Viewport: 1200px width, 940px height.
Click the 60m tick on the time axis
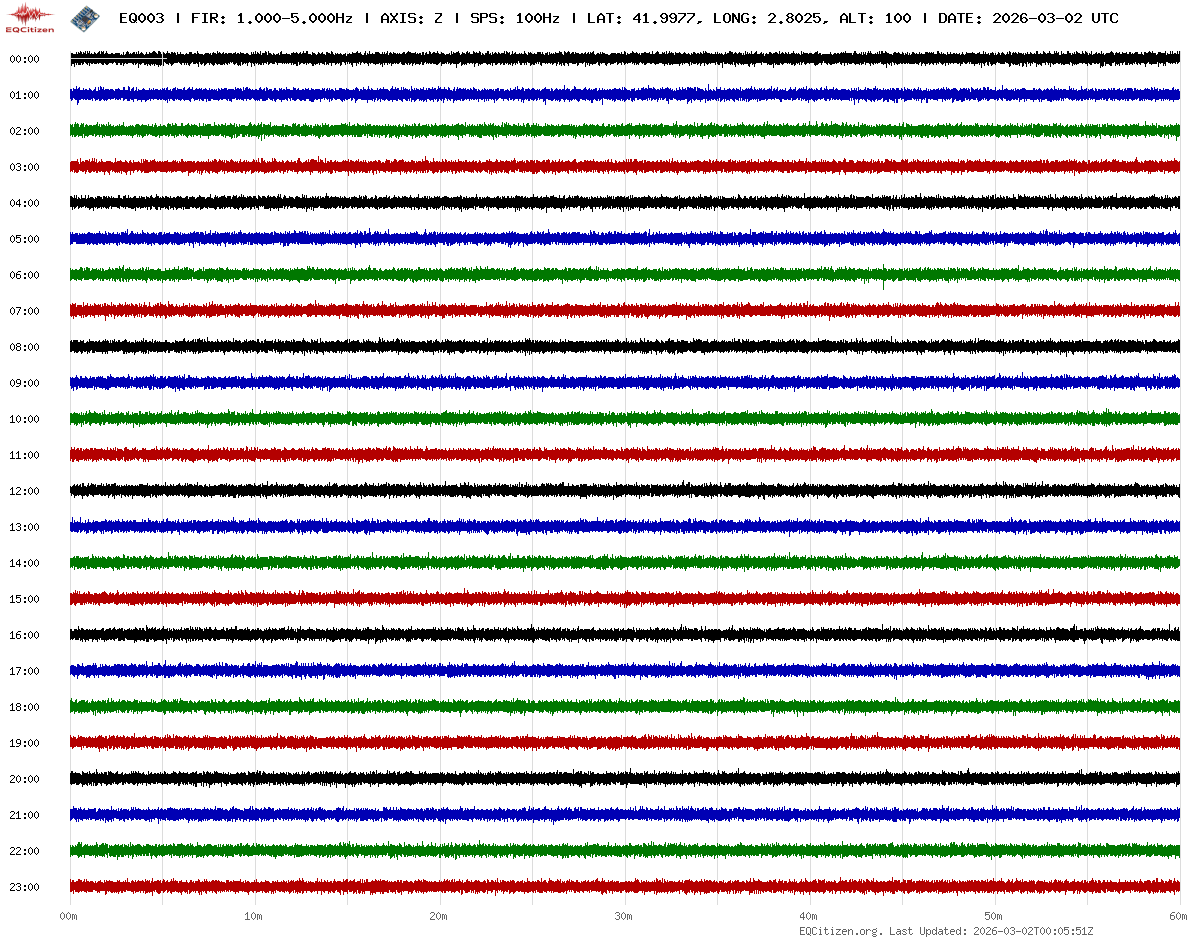[1179, 915]
